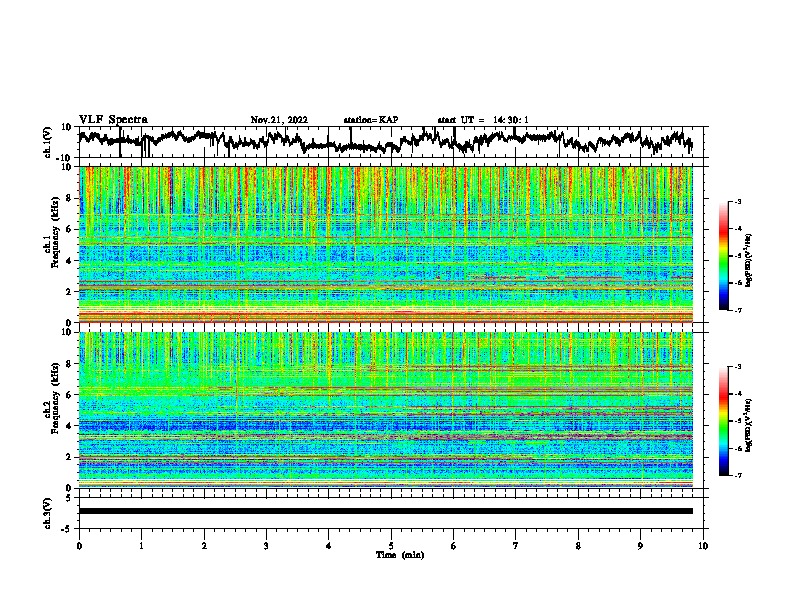
Task: Click time axis tick label "5"
Action: tap(391, 546)
